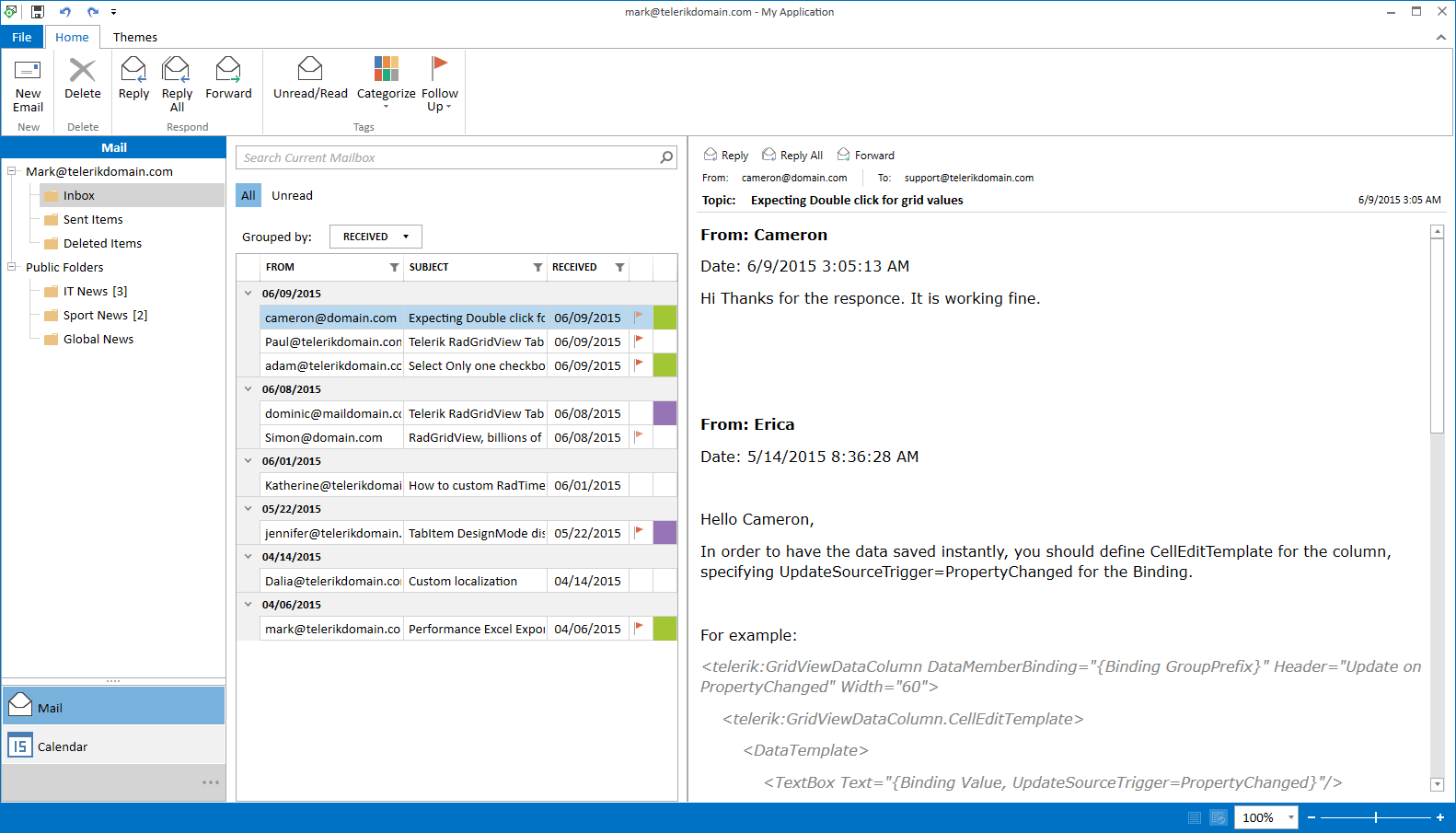This screenshot has height=833, width=1456.
Task: Collapse the 06/09/2015 message group
Action: (248, 294)
